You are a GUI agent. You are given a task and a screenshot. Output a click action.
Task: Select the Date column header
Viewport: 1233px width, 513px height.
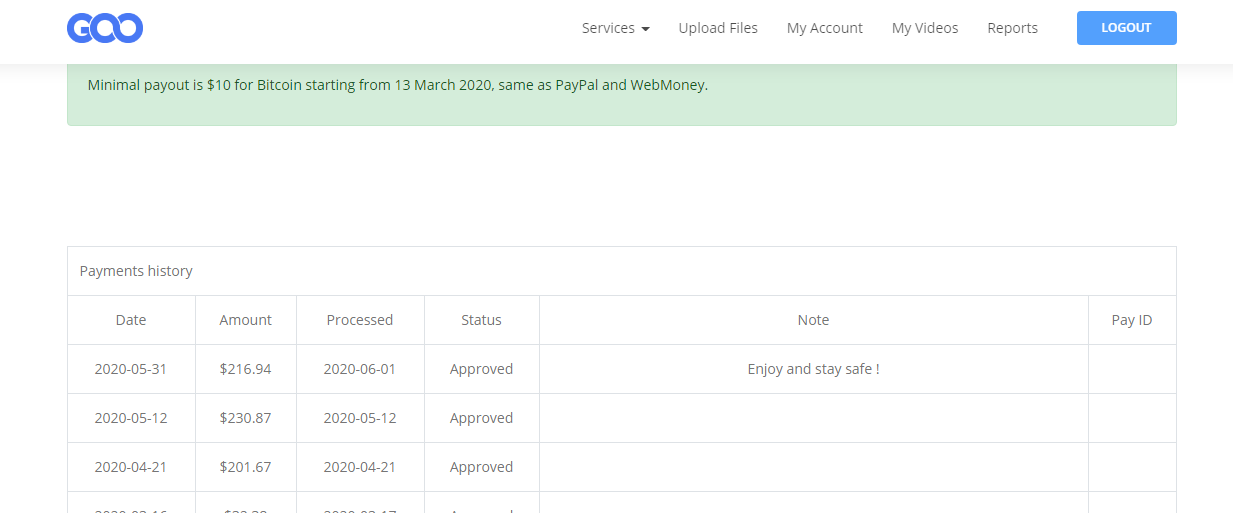pyautogui.click(x=131, y=320)
